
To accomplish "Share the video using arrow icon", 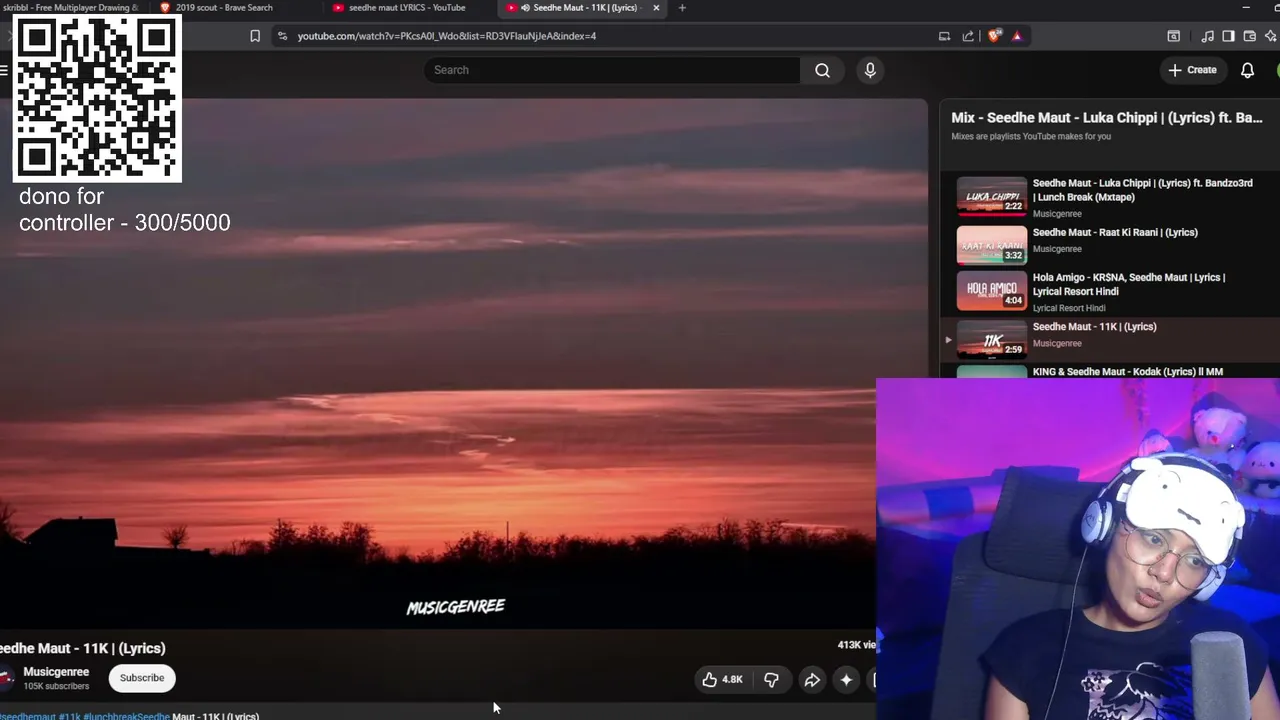I will (812, 680).
